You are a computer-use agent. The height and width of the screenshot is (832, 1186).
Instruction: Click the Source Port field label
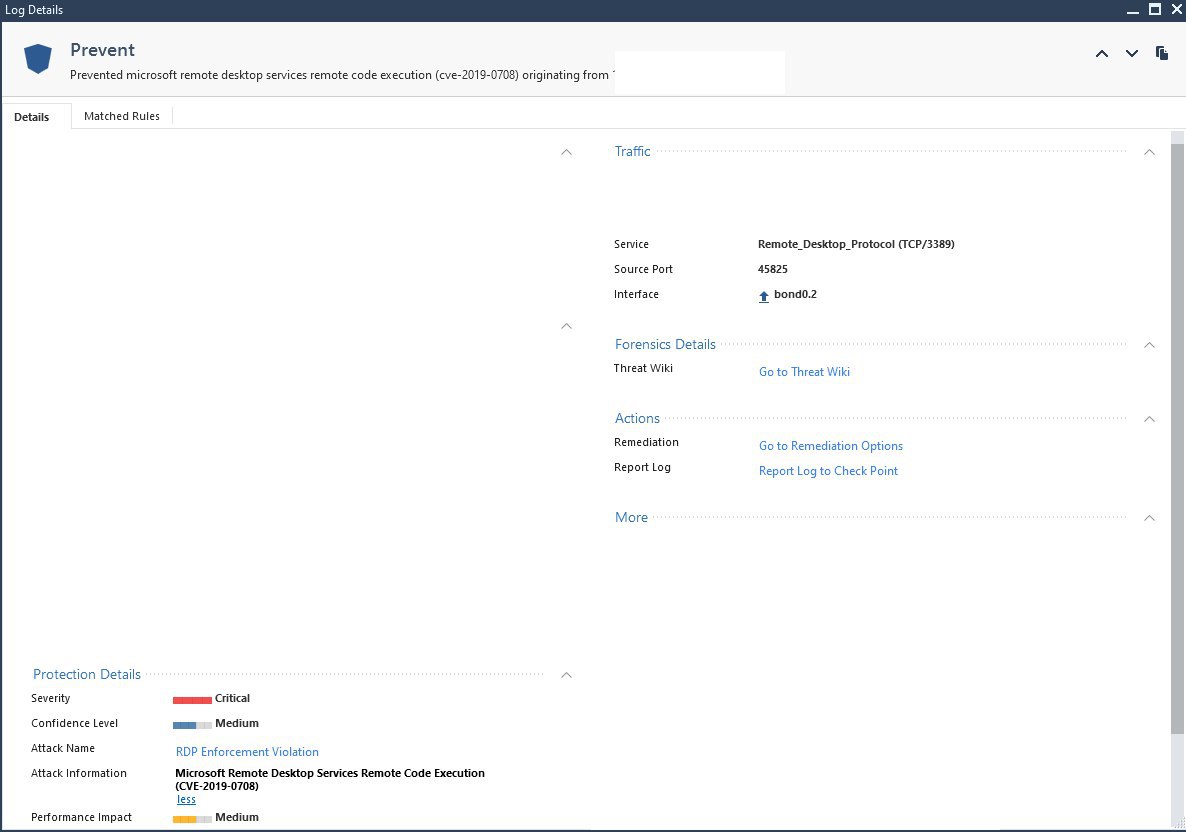coord(643,269)
